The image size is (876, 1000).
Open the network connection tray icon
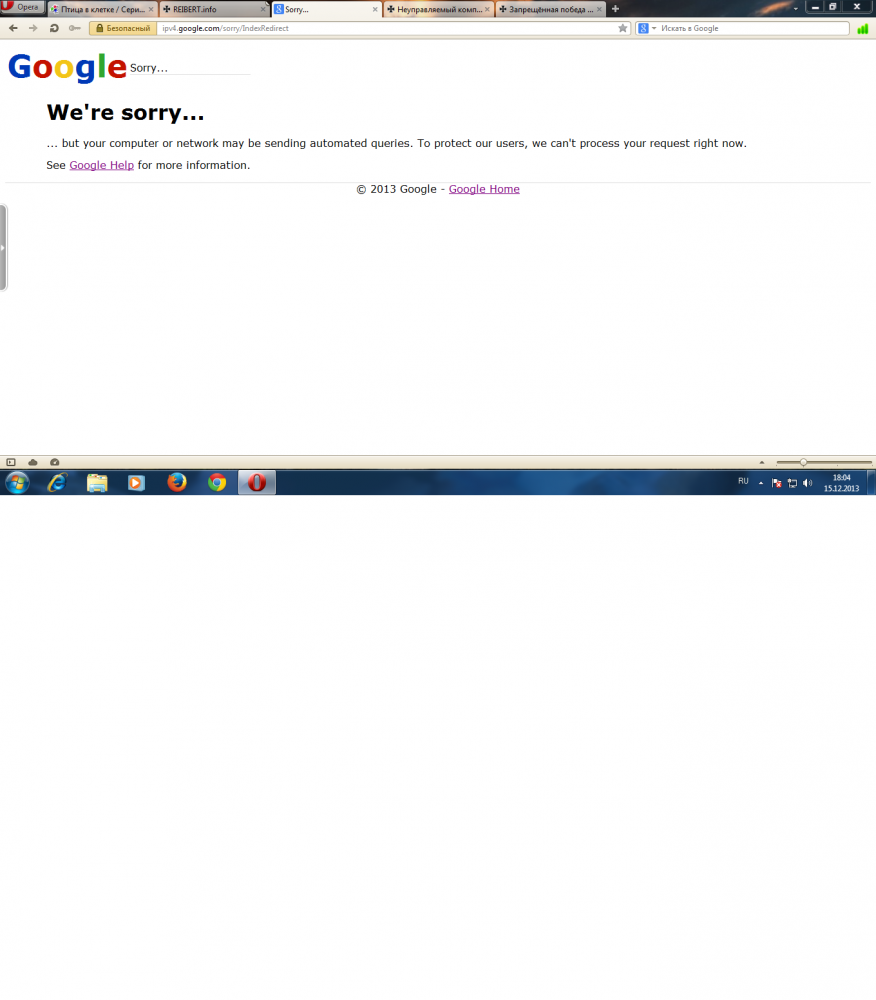tap(792, 483)
